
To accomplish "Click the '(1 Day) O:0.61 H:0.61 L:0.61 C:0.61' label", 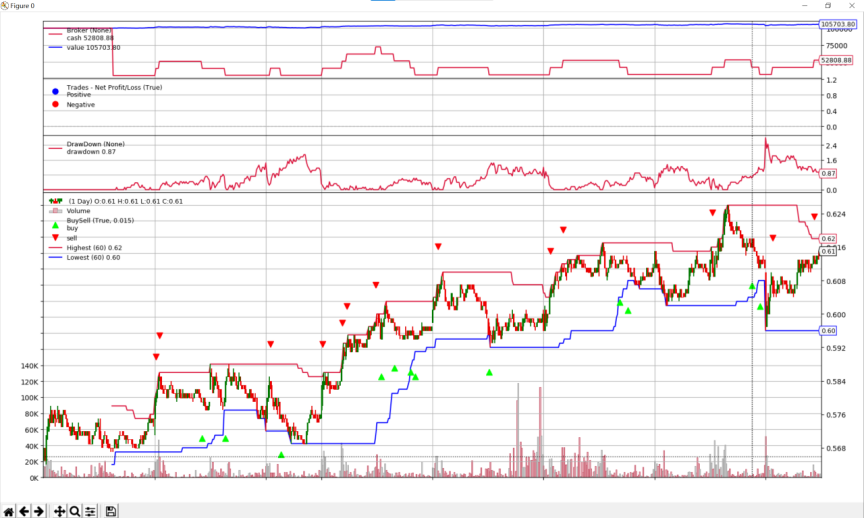I will pos(126,201).
